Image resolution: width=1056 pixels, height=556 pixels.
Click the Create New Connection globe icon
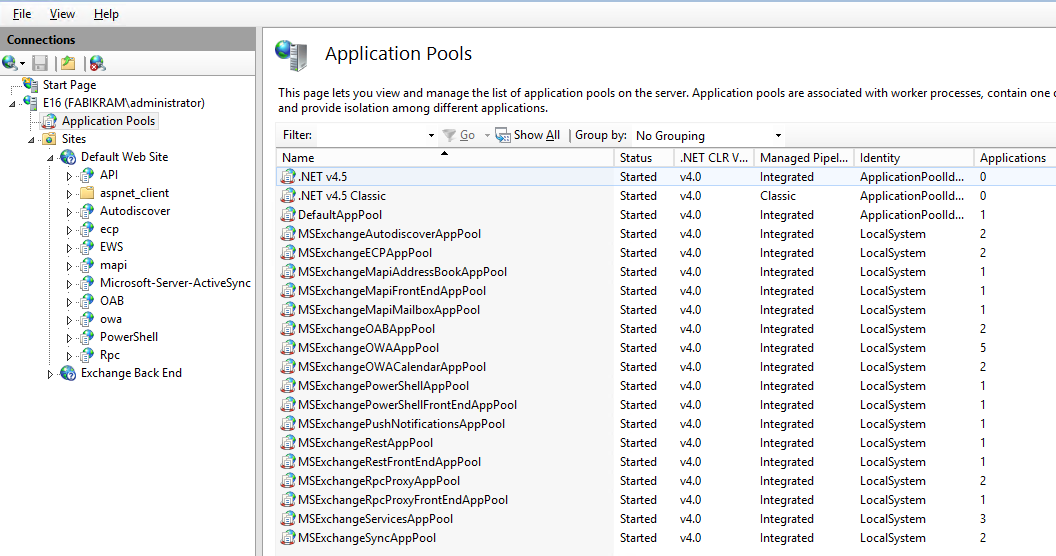pos(10,63)
